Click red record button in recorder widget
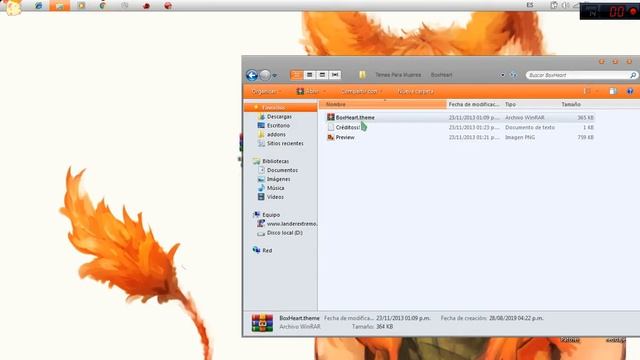This screenshot has width=640, height=360. pos(633,11)
